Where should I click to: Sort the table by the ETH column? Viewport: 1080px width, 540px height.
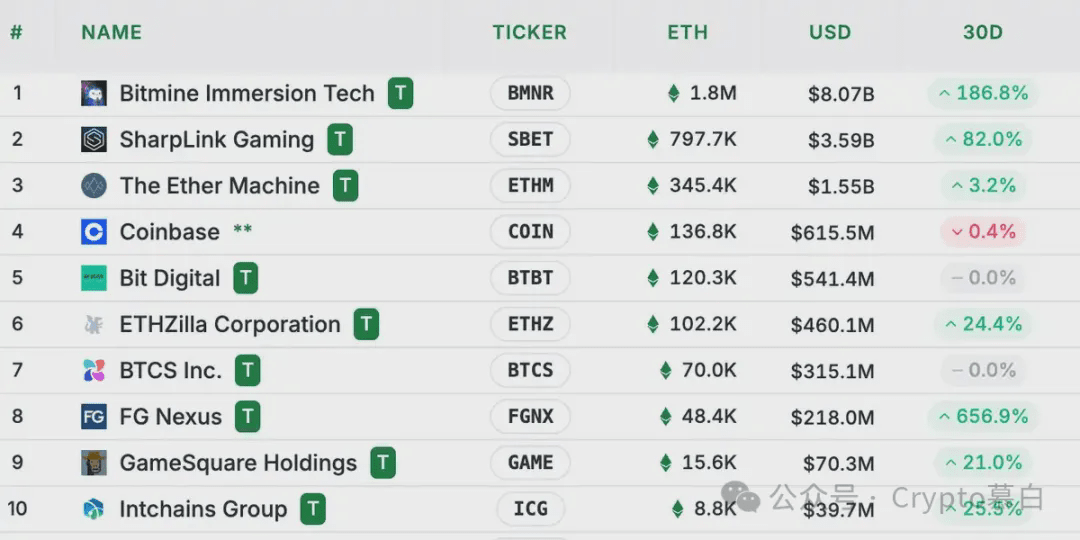687,32
